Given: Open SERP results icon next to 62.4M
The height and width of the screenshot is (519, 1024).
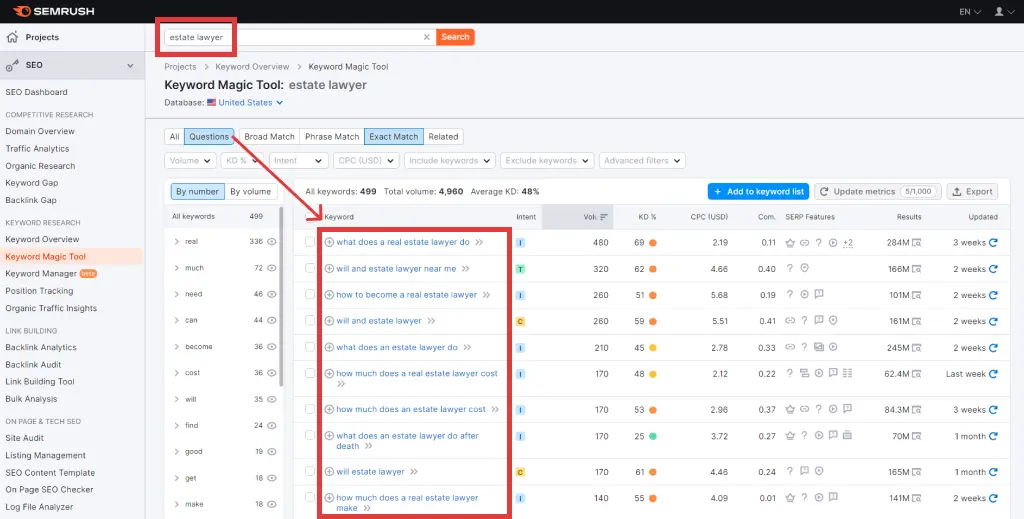Looking at the screenshot, I should click(917, 374).
